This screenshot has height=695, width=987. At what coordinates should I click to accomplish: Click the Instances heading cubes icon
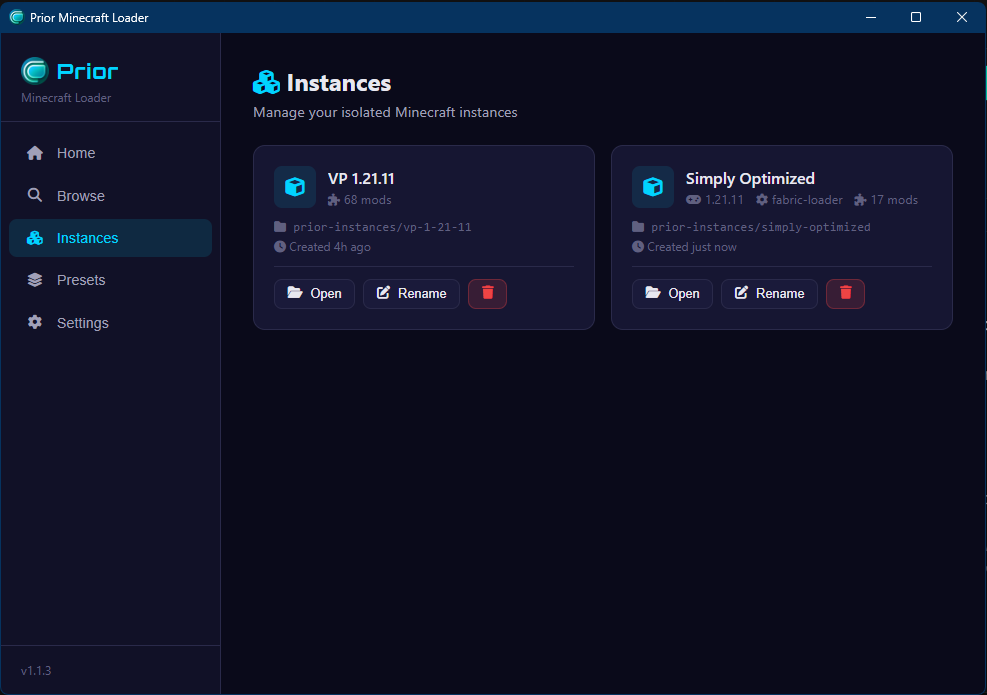(266, 83)
